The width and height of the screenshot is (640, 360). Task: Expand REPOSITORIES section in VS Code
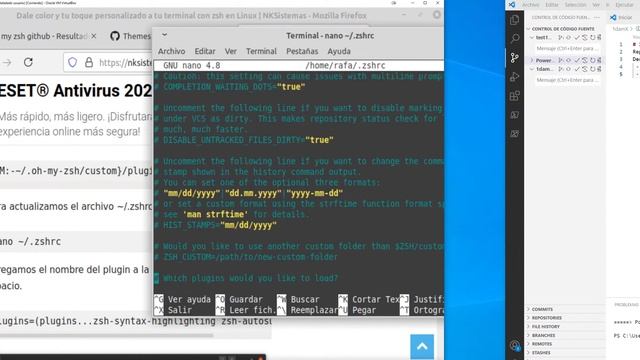coord(546,318)
